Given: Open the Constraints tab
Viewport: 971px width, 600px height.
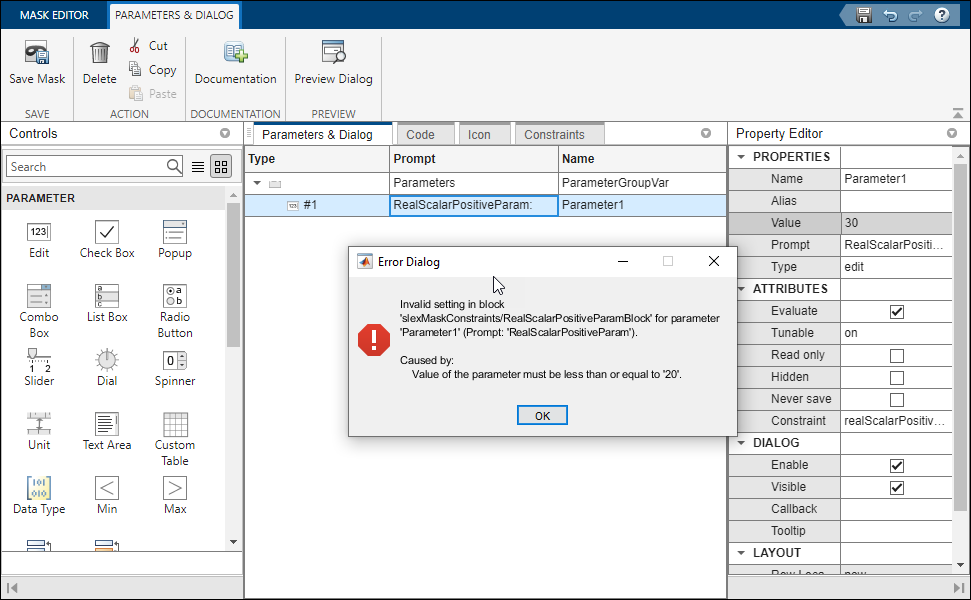Looking at the screenshot, I should pos(559,133).
